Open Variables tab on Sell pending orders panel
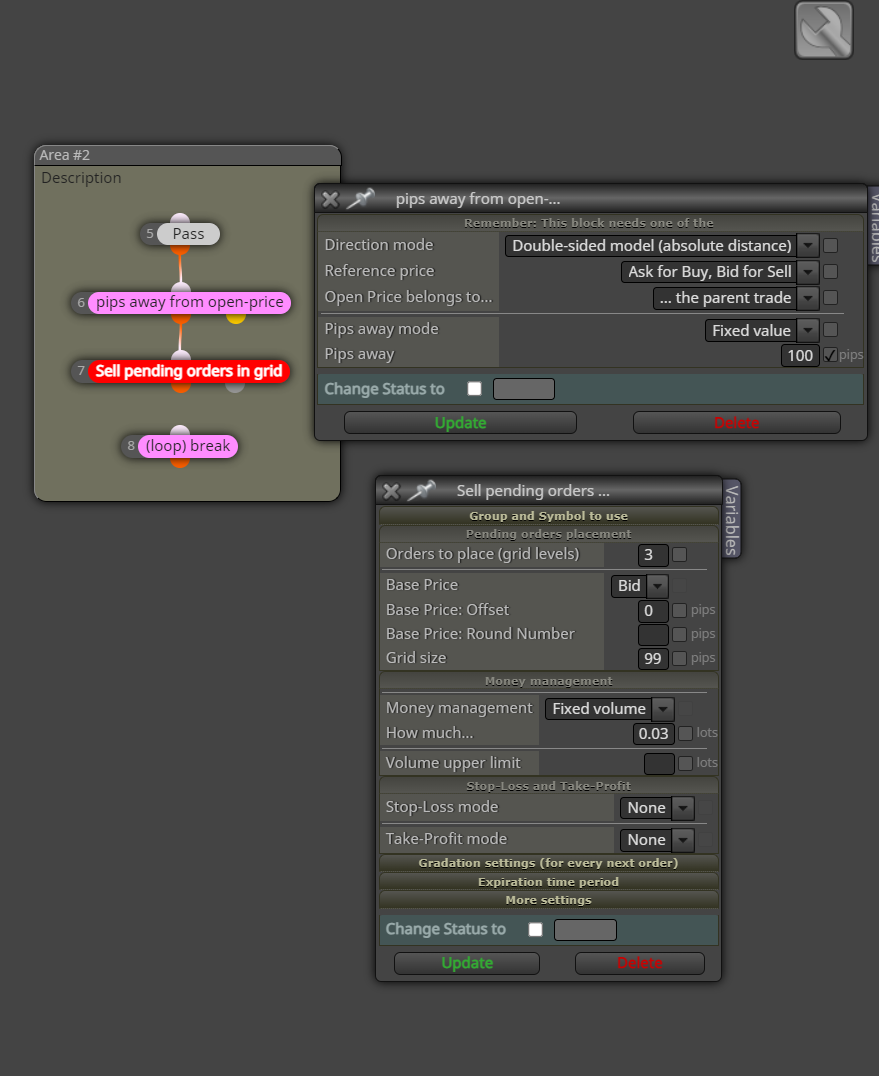 point(731,519)
